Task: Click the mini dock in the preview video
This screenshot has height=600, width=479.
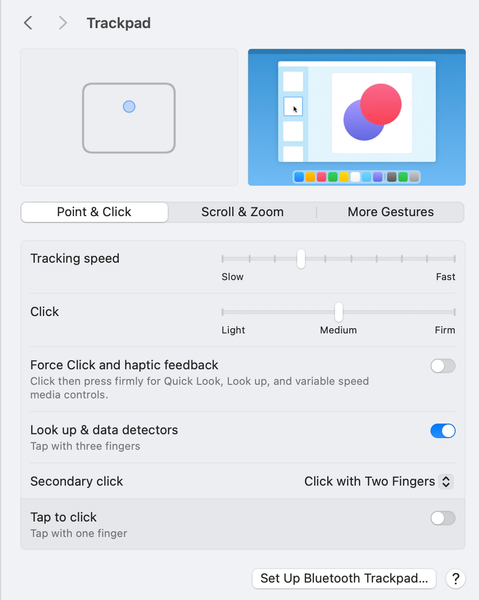Action: (357, 177)
